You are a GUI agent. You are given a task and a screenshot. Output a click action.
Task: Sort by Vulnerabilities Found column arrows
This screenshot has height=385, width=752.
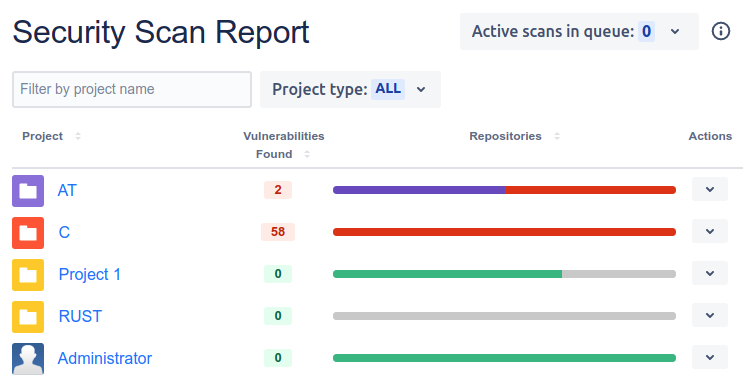(307, 154)
